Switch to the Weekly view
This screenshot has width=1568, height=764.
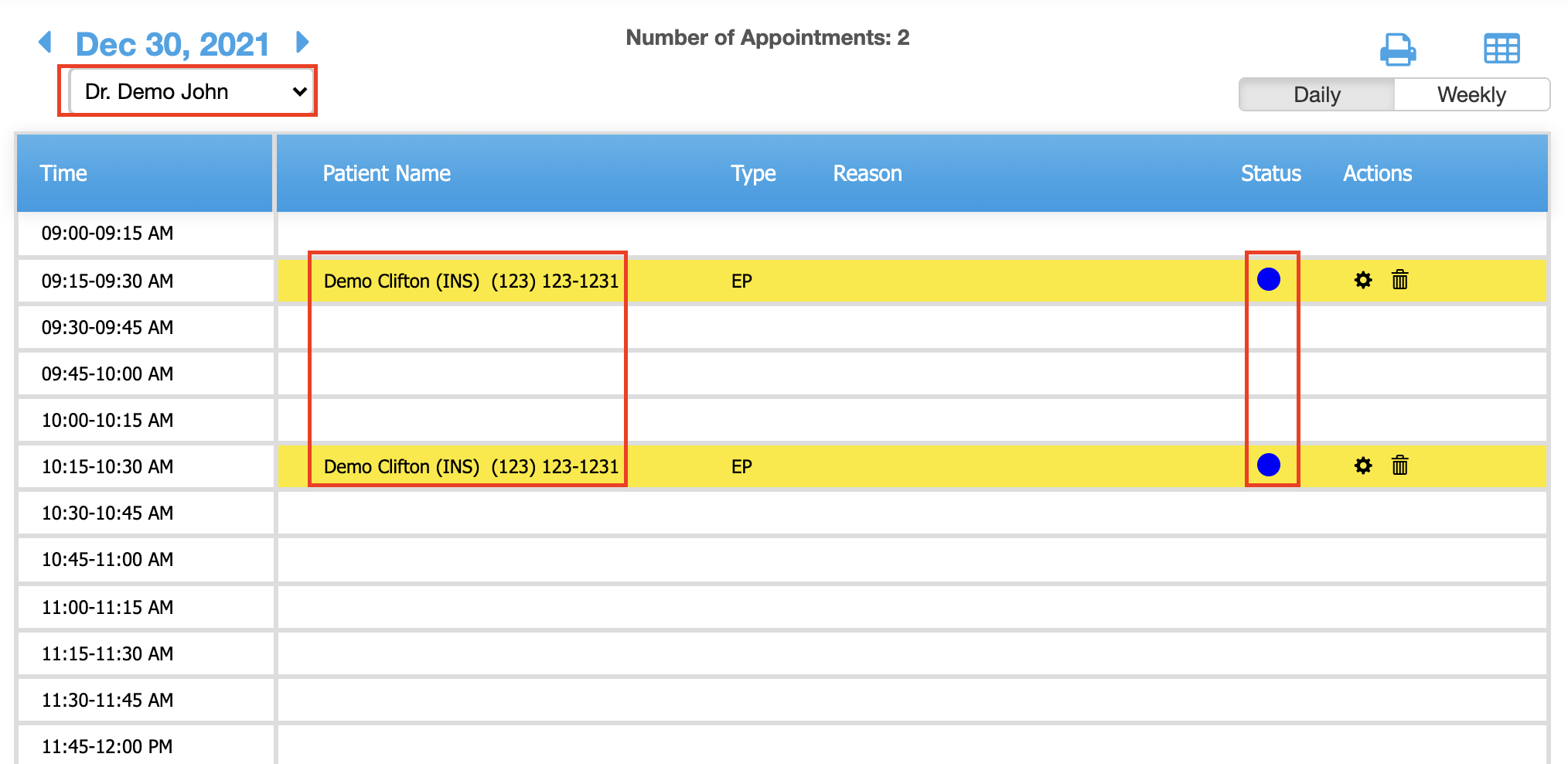pos(1471,94)
